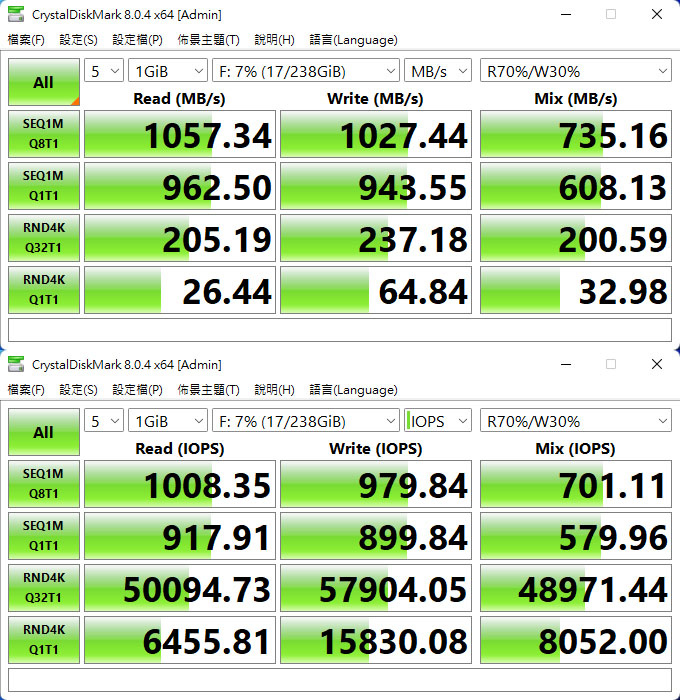Run SEQ1M Q8T1 test in top window

[x=44, y=134]
